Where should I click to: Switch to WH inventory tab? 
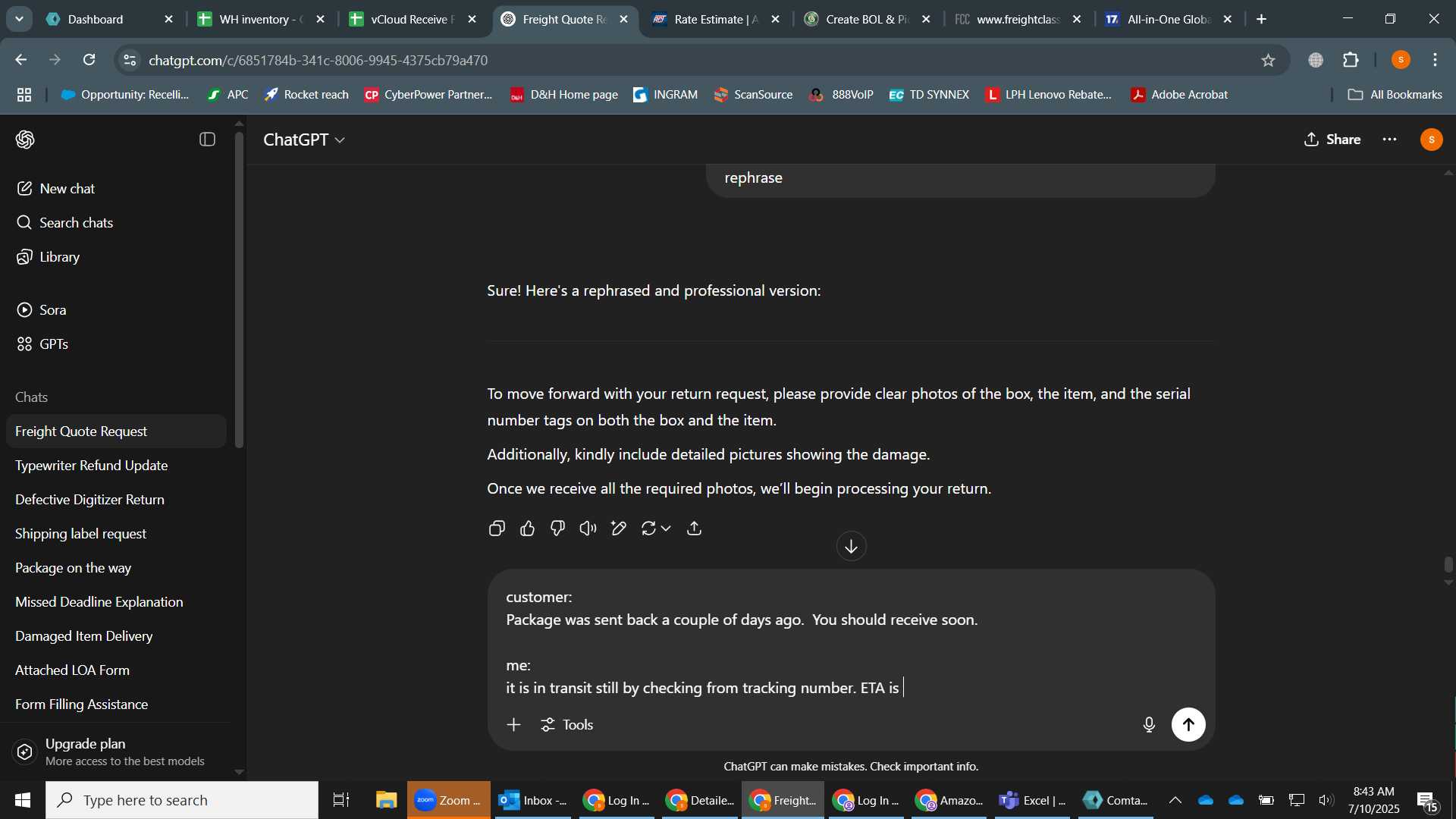261,19
